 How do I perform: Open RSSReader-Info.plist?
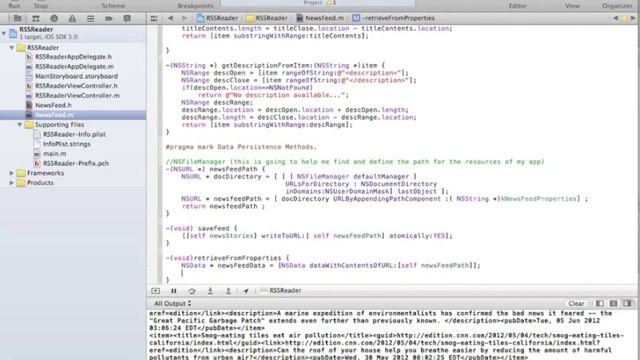74,134
